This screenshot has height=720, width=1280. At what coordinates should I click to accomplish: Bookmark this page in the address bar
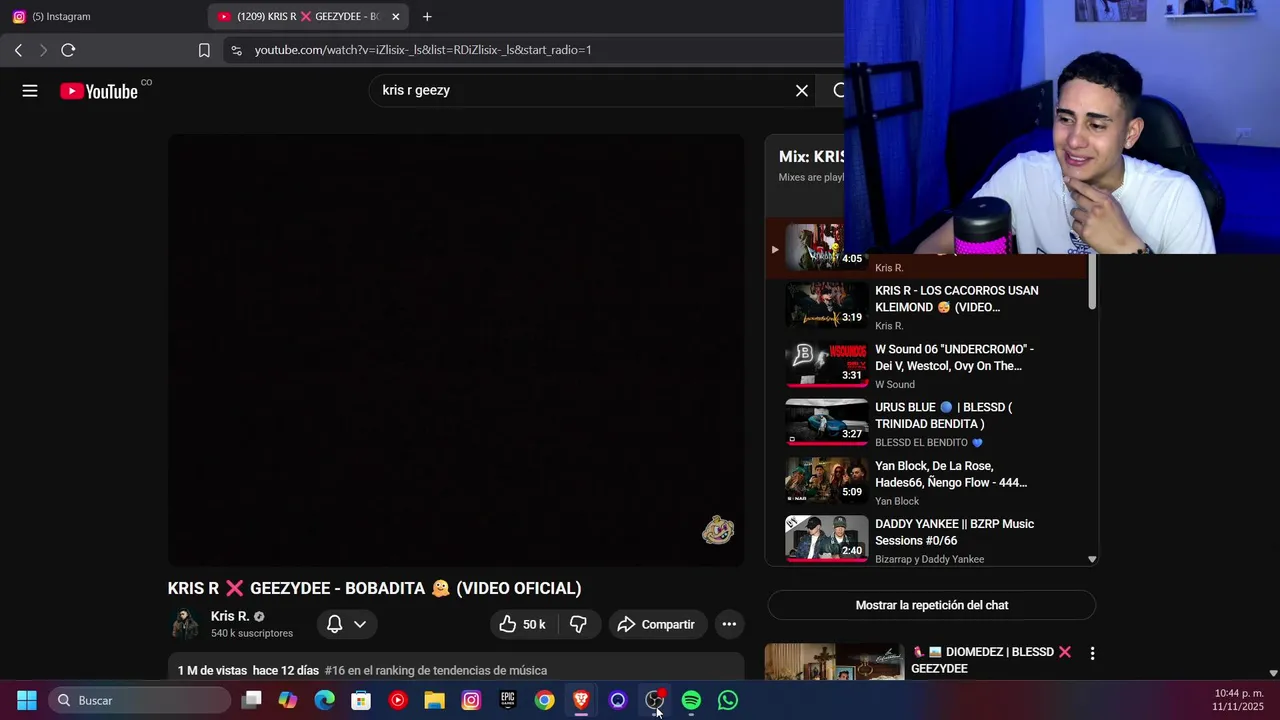(204, 50)
